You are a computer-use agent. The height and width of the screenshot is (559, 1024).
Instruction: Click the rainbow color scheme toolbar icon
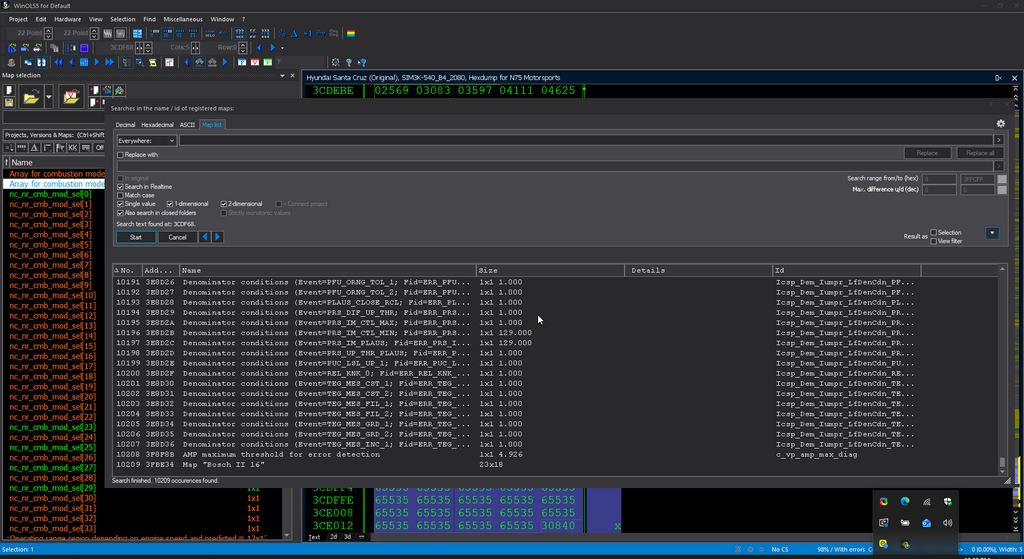(x=351, y=33)
